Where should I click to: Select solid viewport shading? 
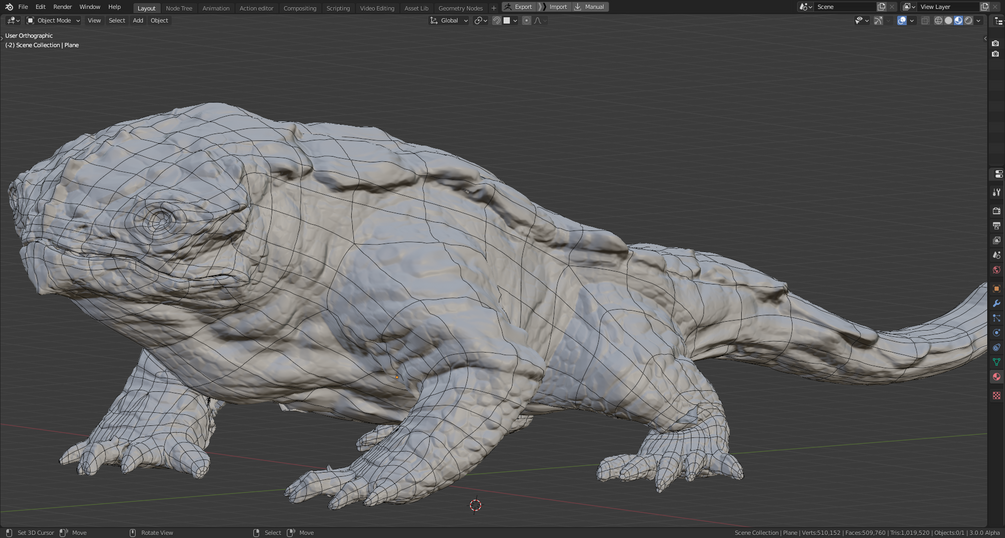949,21
